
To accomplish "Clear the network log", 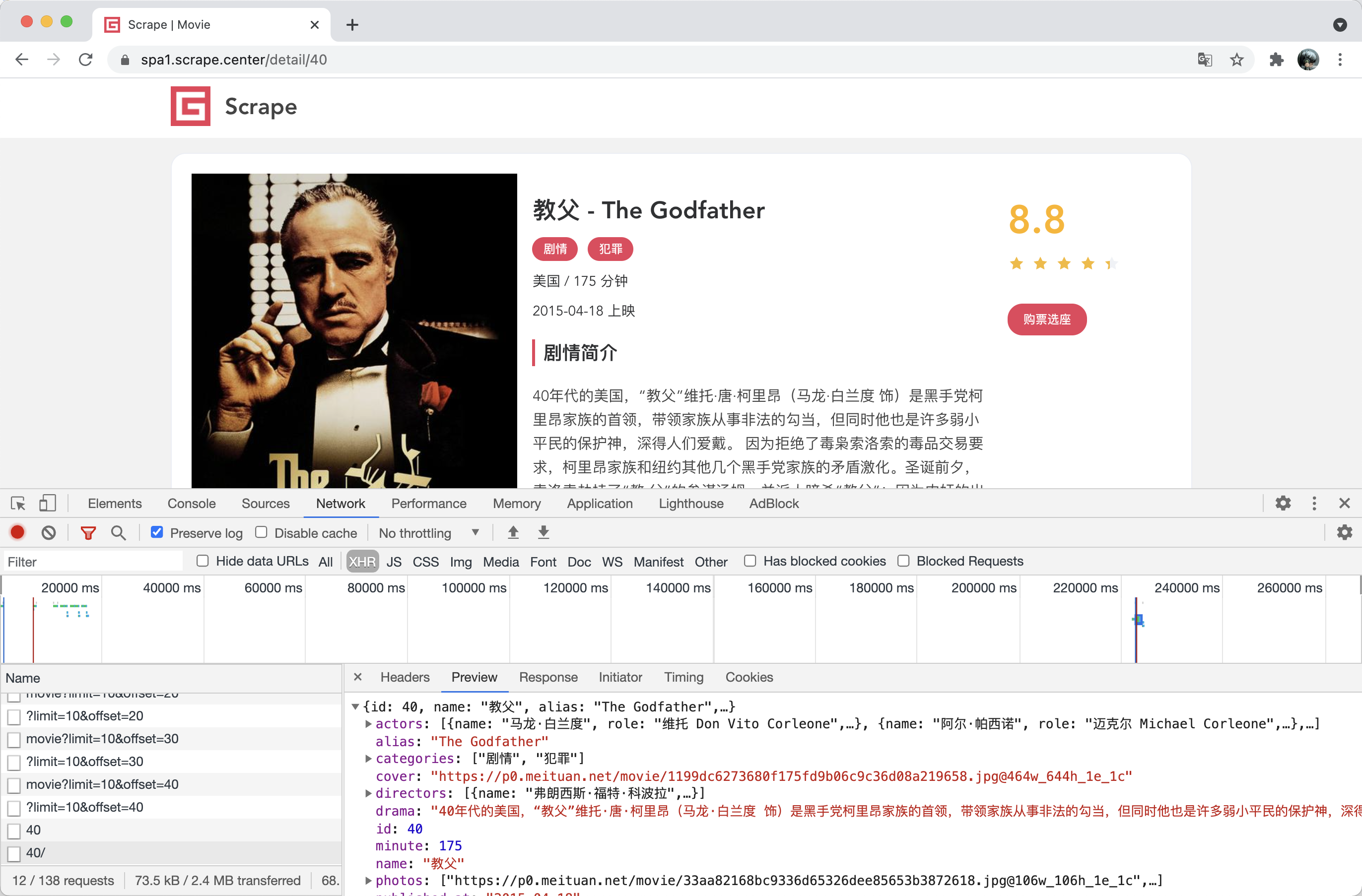I will pyautogui.click(x=49, y=533).
